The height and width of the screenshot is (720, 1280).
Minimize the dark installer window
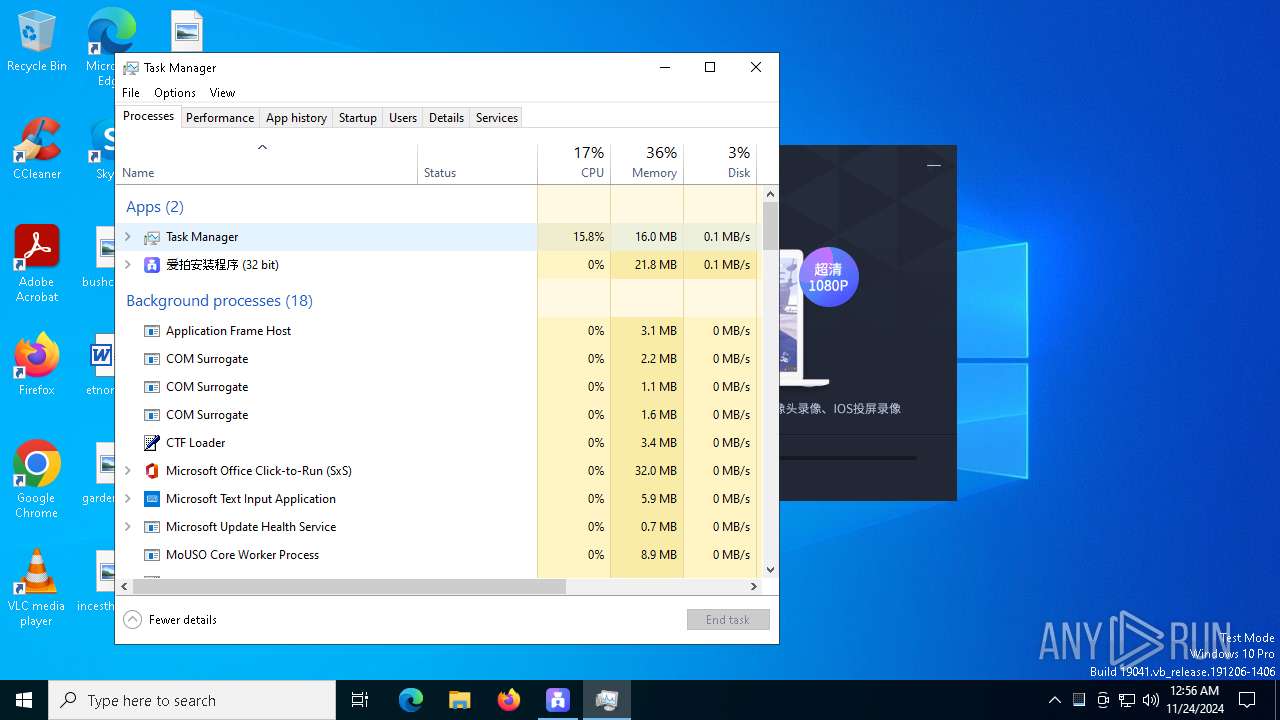click(934, 165)
